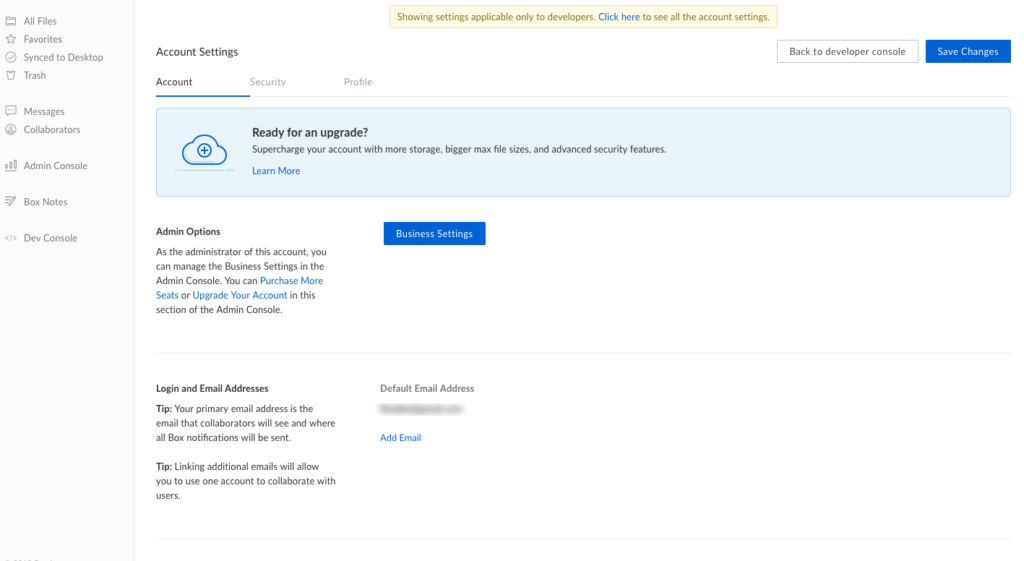Screen dimensions: 1024x561
Task: Open Admin Console sidebar entry
Action: coord(56,166)
